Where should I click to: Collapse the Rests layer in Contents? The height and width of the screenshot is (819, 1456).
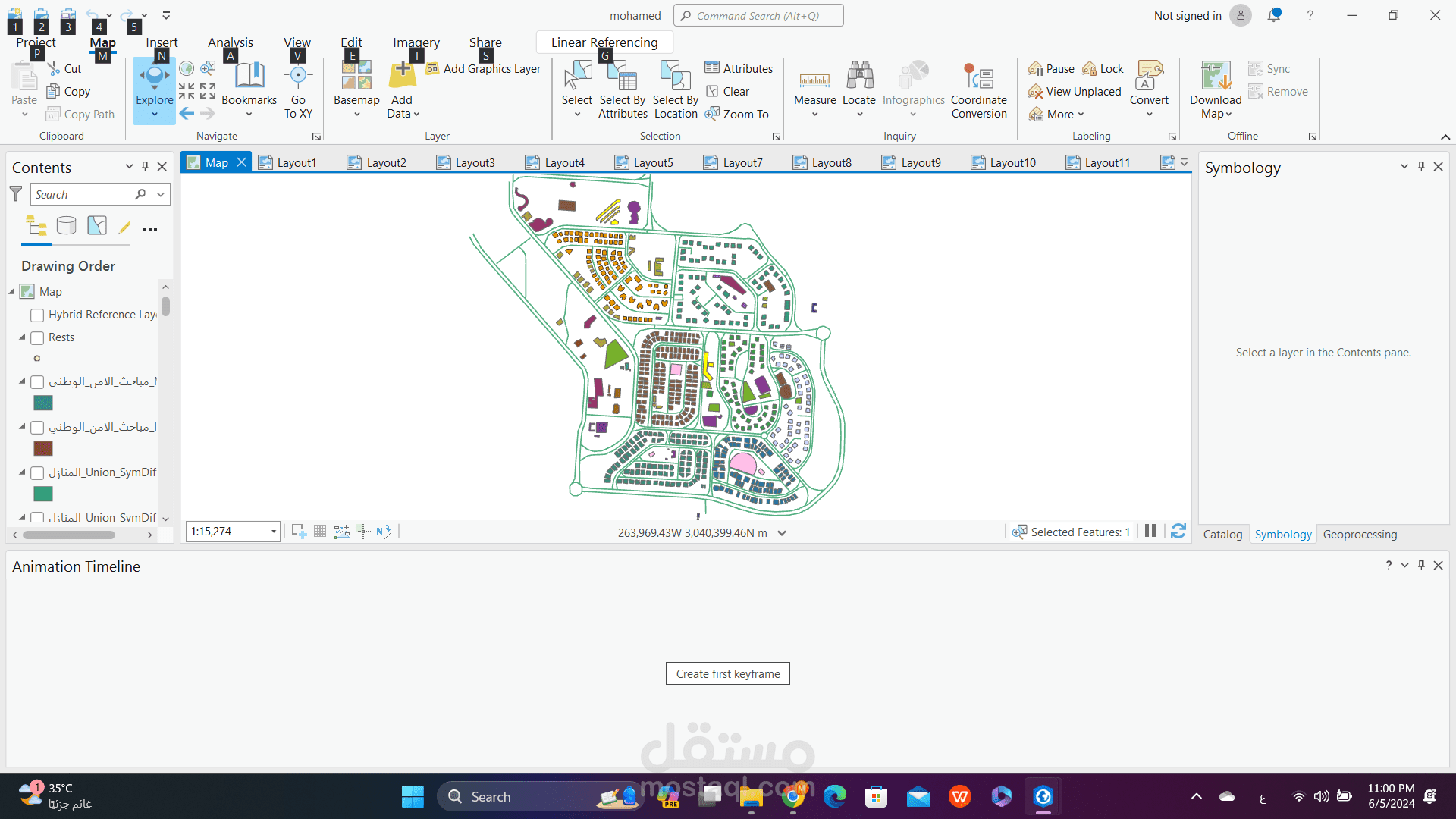[21, 337]
